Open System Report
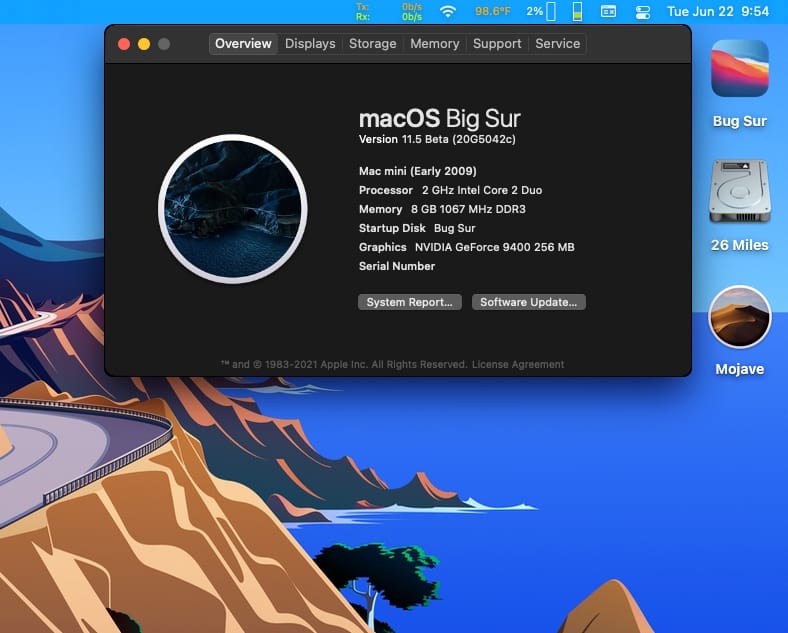 point(410,302)
